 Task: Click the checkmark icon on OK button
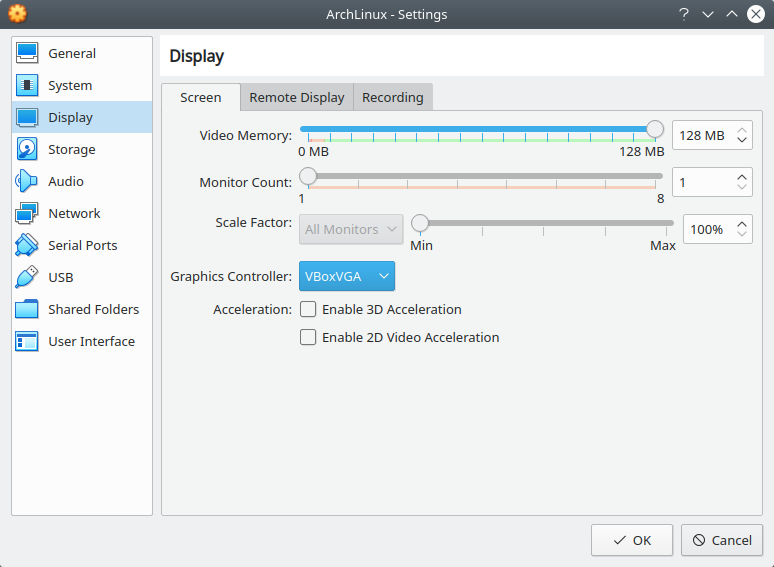click(x=619, y=540)
